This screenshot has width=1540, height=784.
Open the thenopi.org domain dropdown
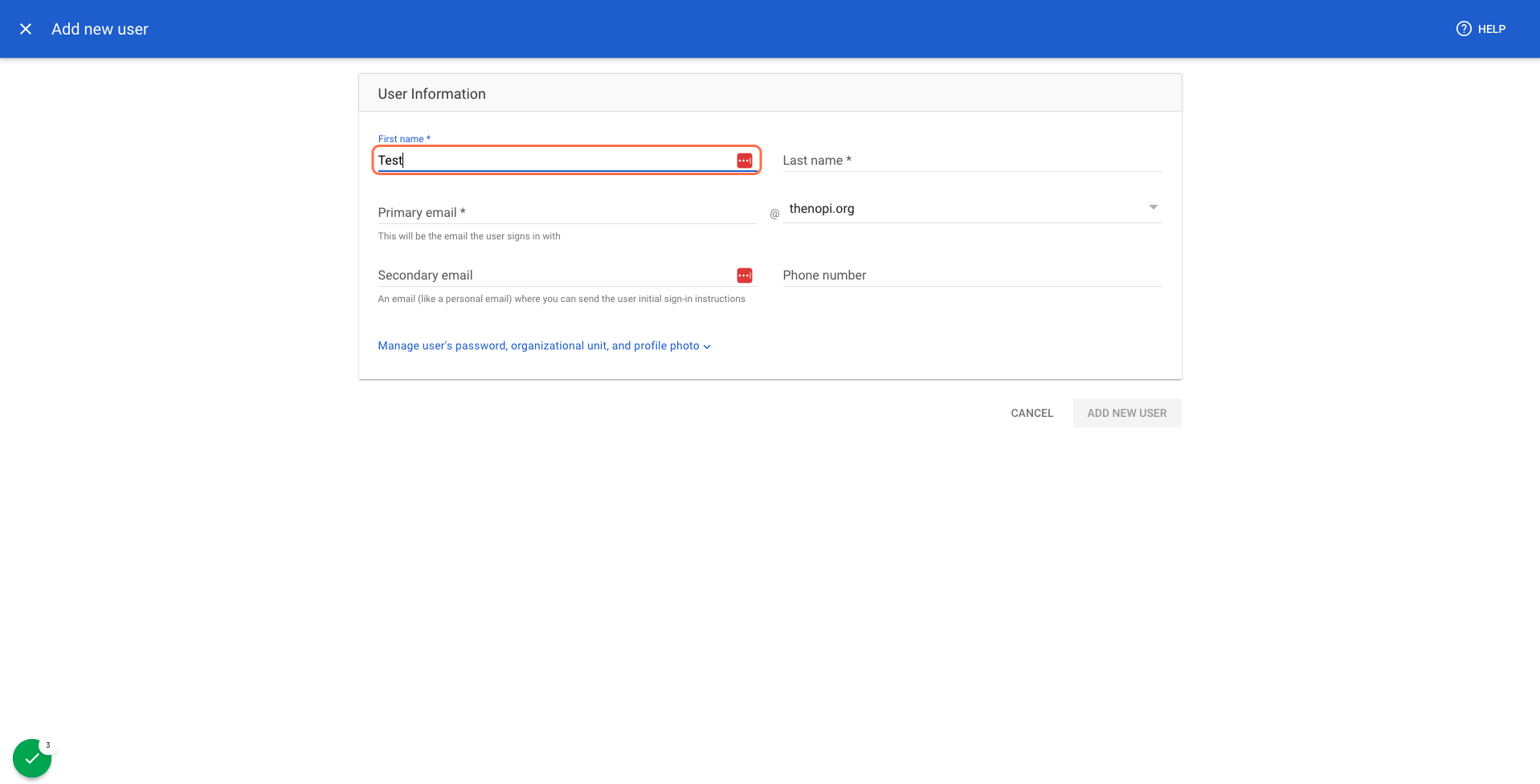pyautogui.click(x=972, y=209)
